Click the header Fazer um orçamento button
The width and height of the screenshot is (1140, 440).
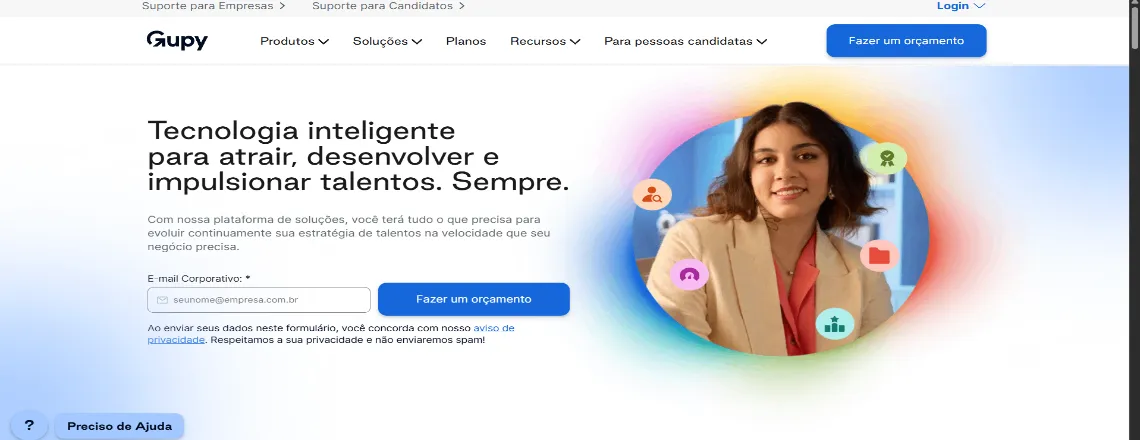click(906, 41)
